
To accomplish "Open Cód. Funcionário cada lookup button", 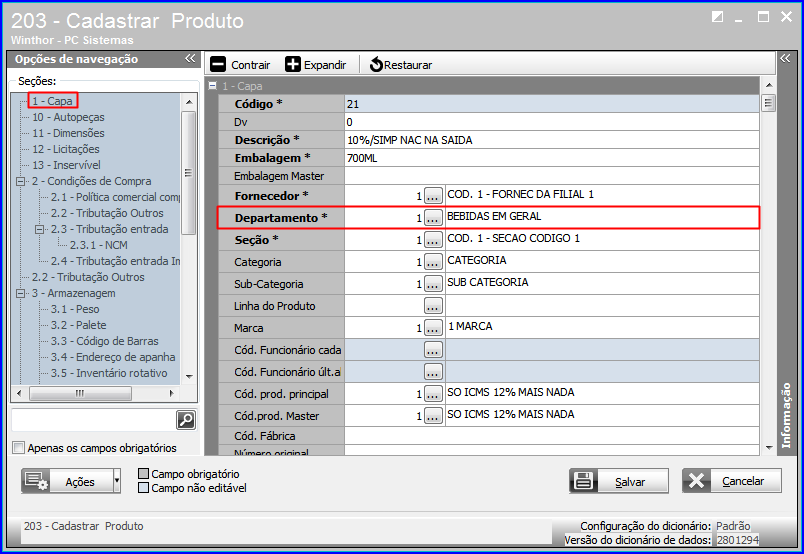I will pyautogui.click(x=433, y=350).
